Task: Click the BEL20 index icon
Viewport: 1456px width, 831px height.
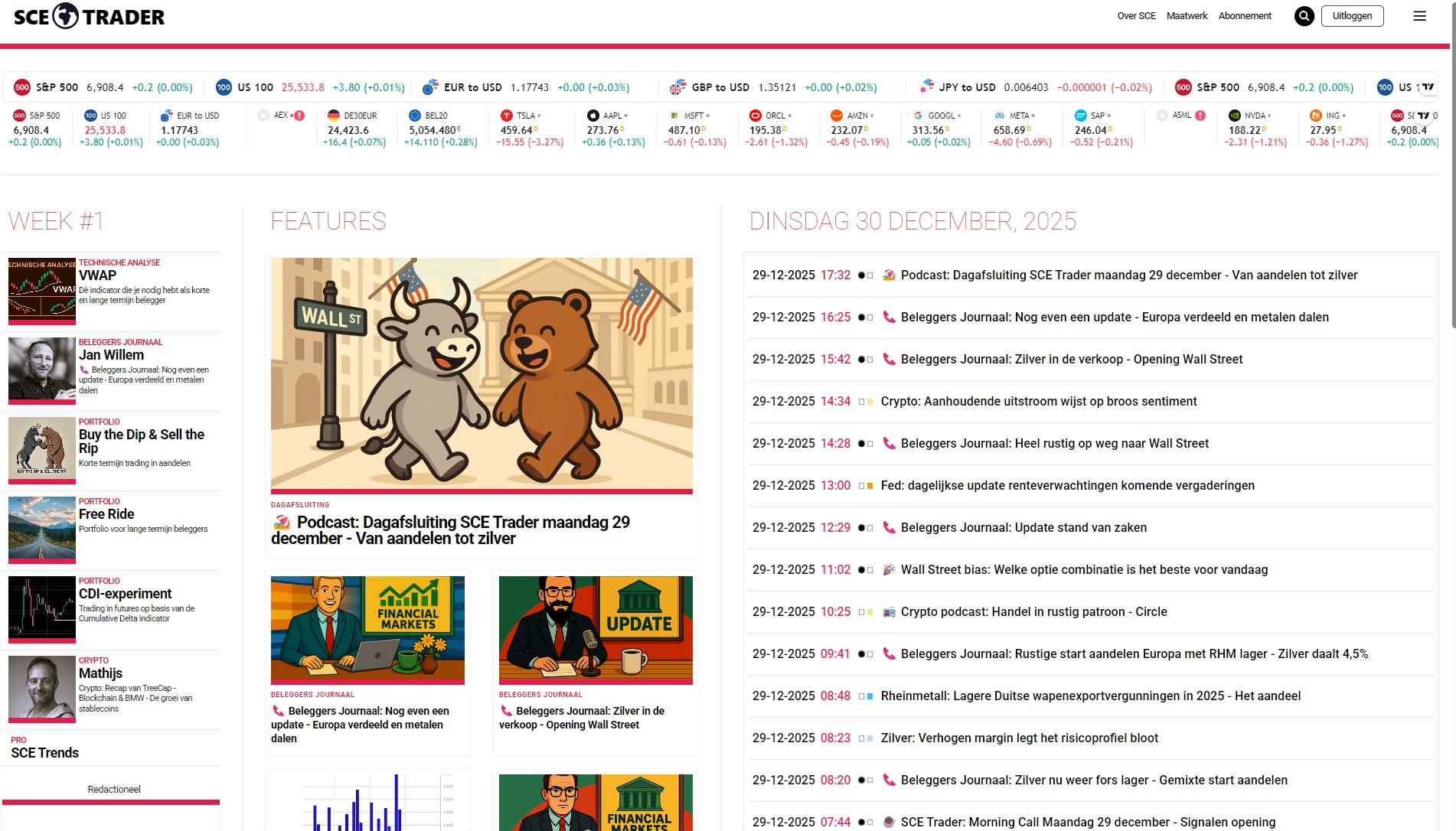Action: 415,116
